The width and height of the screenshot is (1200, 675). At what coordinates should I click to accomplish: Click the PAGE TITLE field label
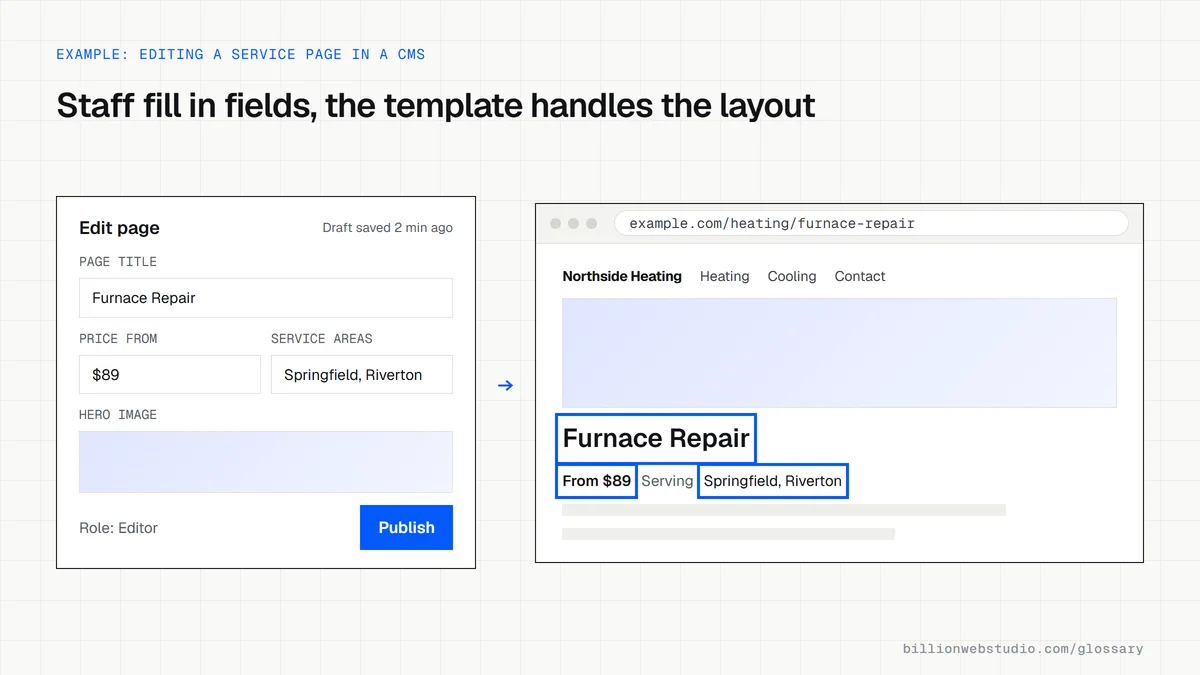click(118, 262)
